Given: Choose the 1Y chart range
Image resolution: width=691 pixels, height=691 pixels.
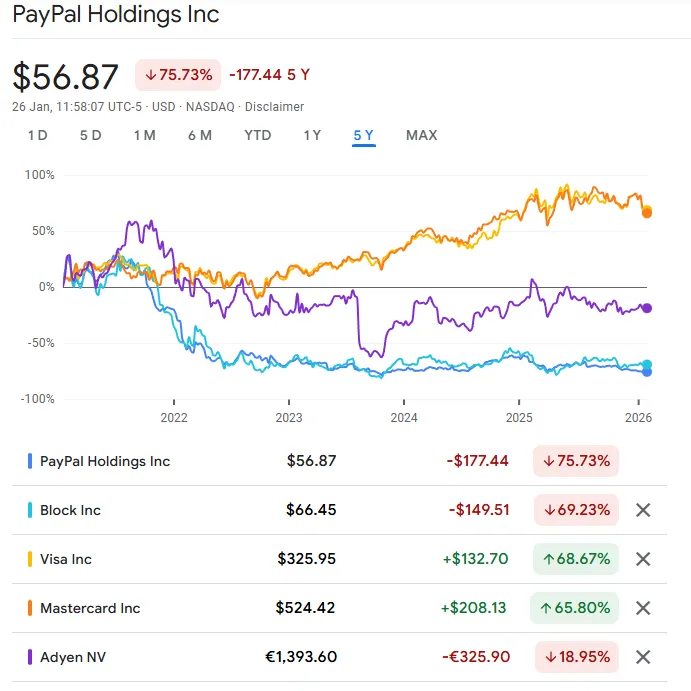Looking at the screenshot, I should click(x=312, y=135).
